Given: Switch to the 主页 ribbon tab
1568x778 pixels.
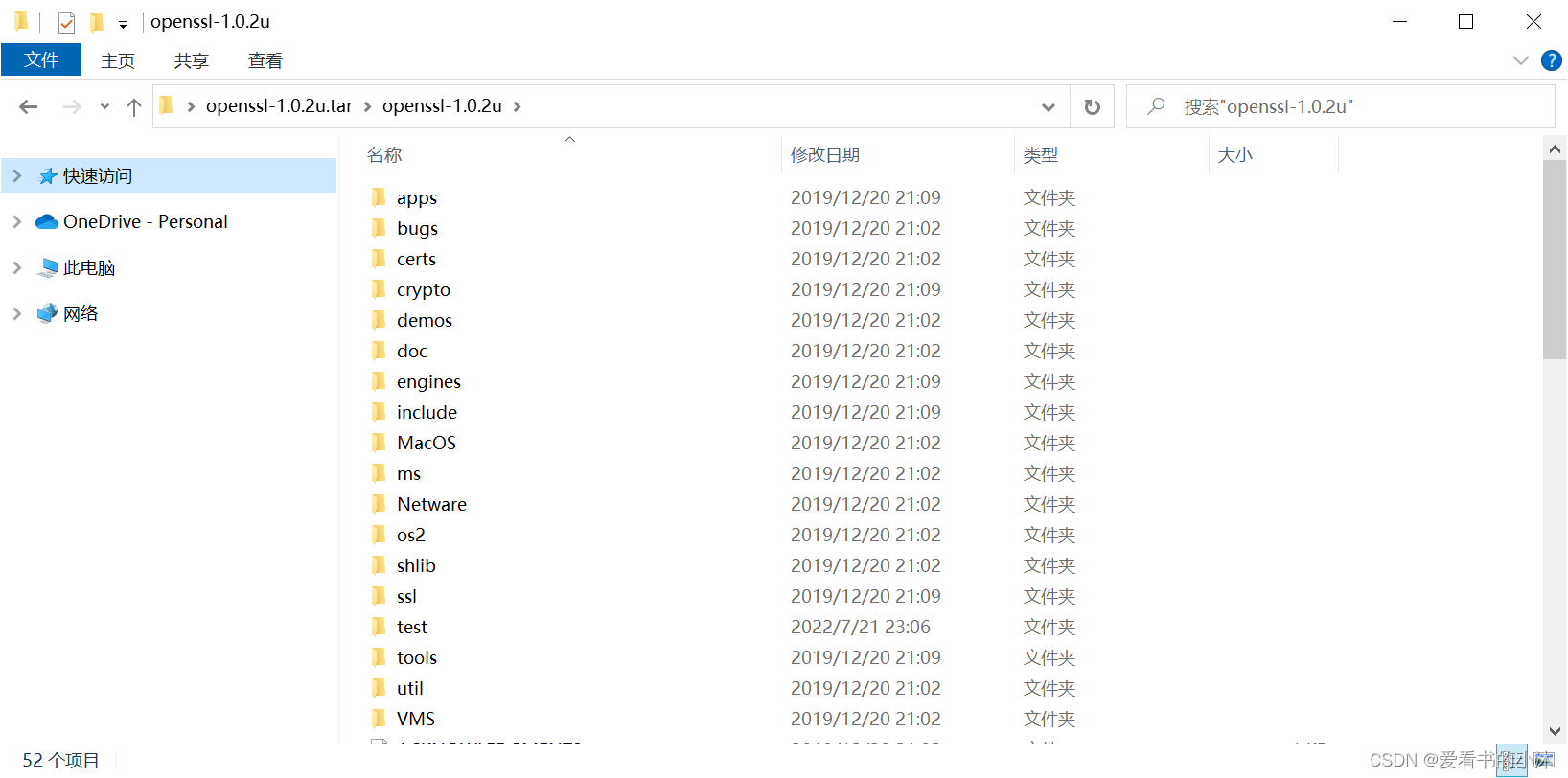Looking at the screenshot, I should pos(118,60).
